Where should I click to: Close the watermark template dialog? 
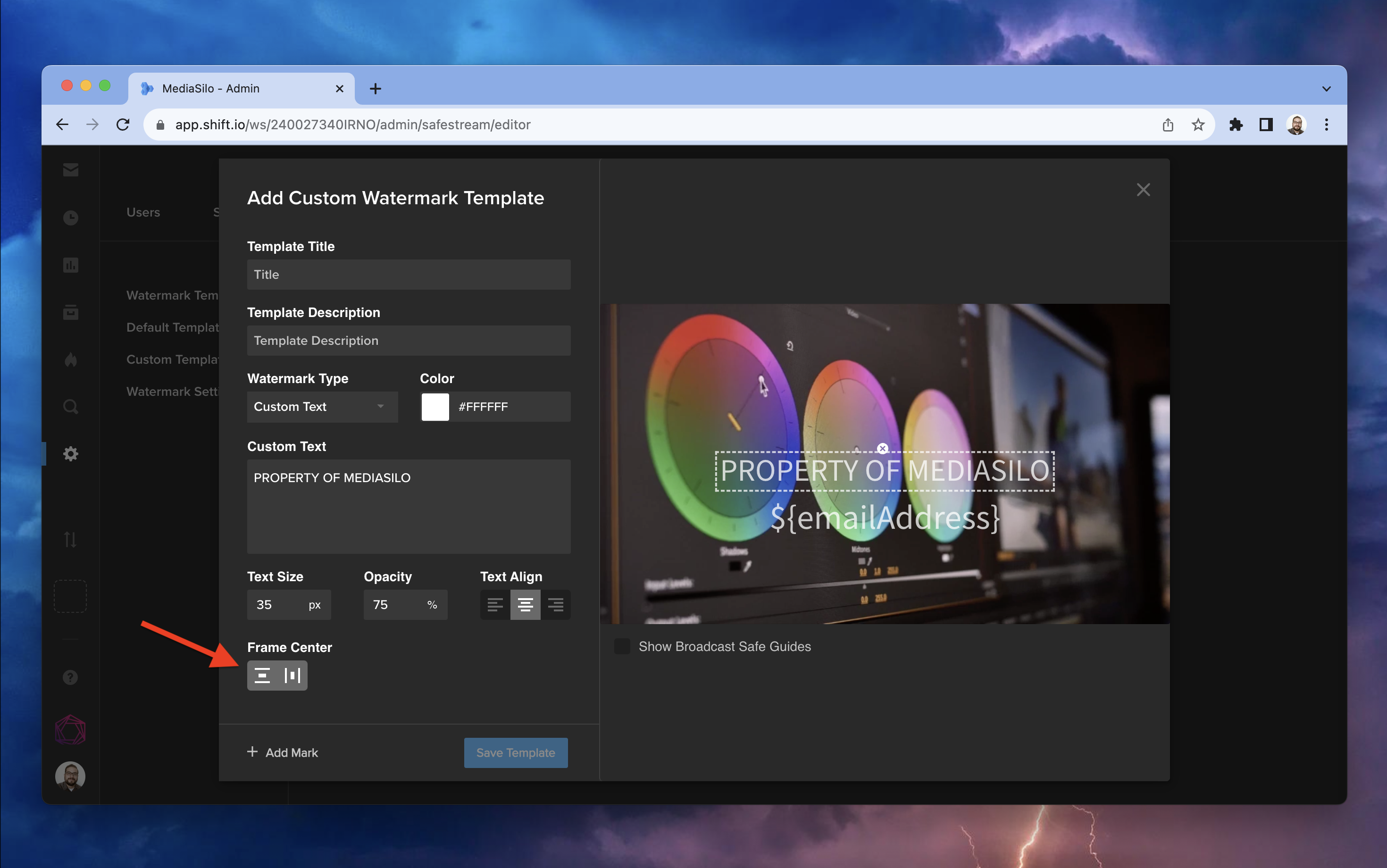1143,190
